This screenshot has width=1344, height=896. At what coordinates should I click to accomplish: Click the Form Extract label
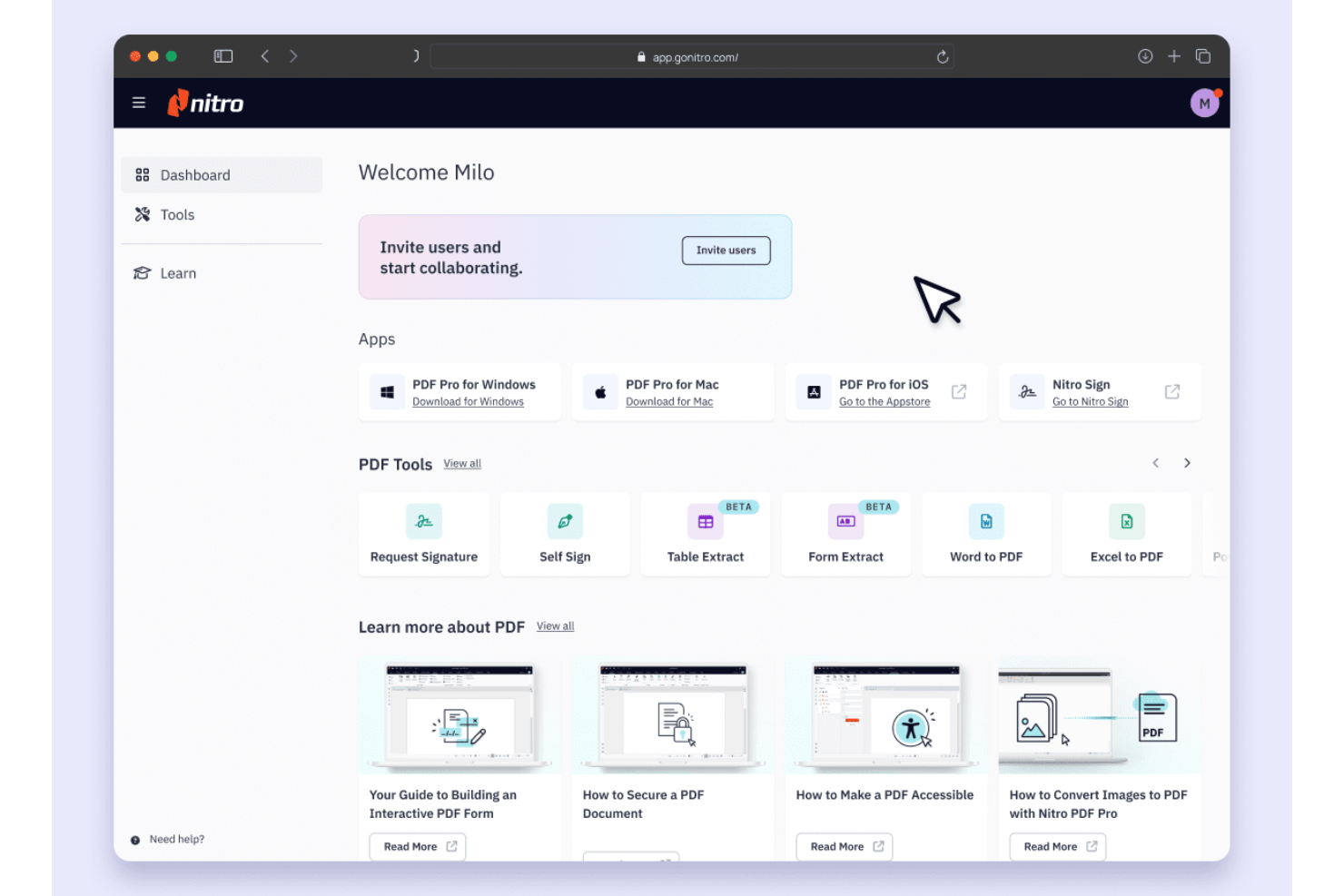[845, 557]
